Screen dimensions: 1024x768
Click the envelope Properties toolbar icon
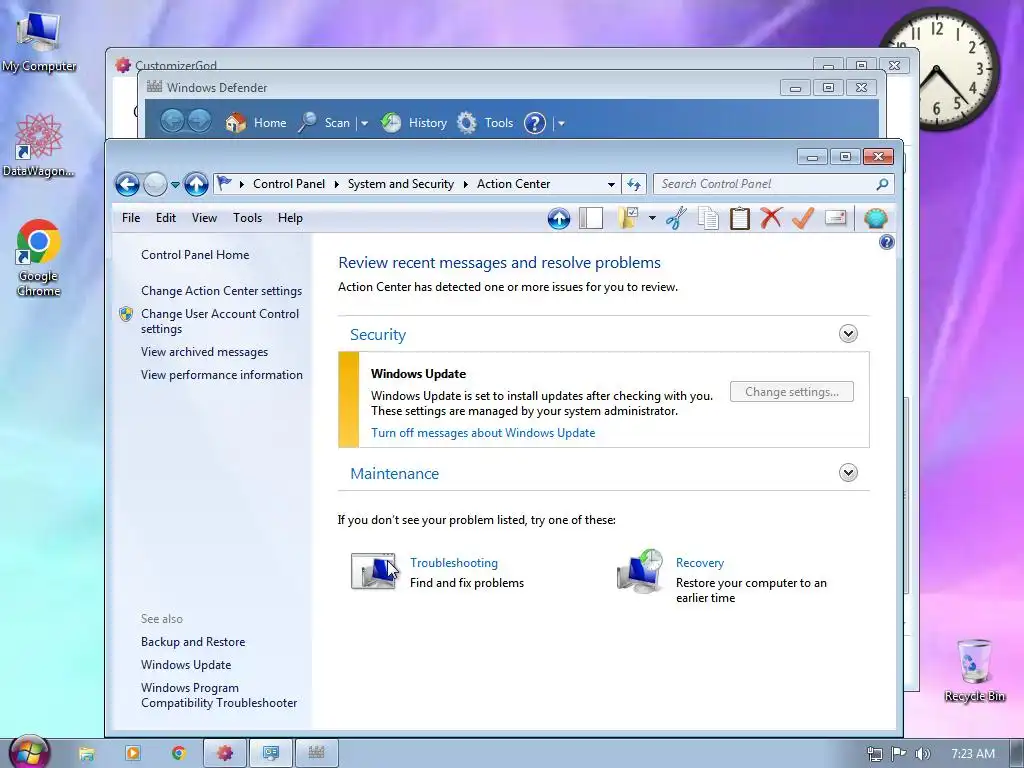(x=835, y=217)
